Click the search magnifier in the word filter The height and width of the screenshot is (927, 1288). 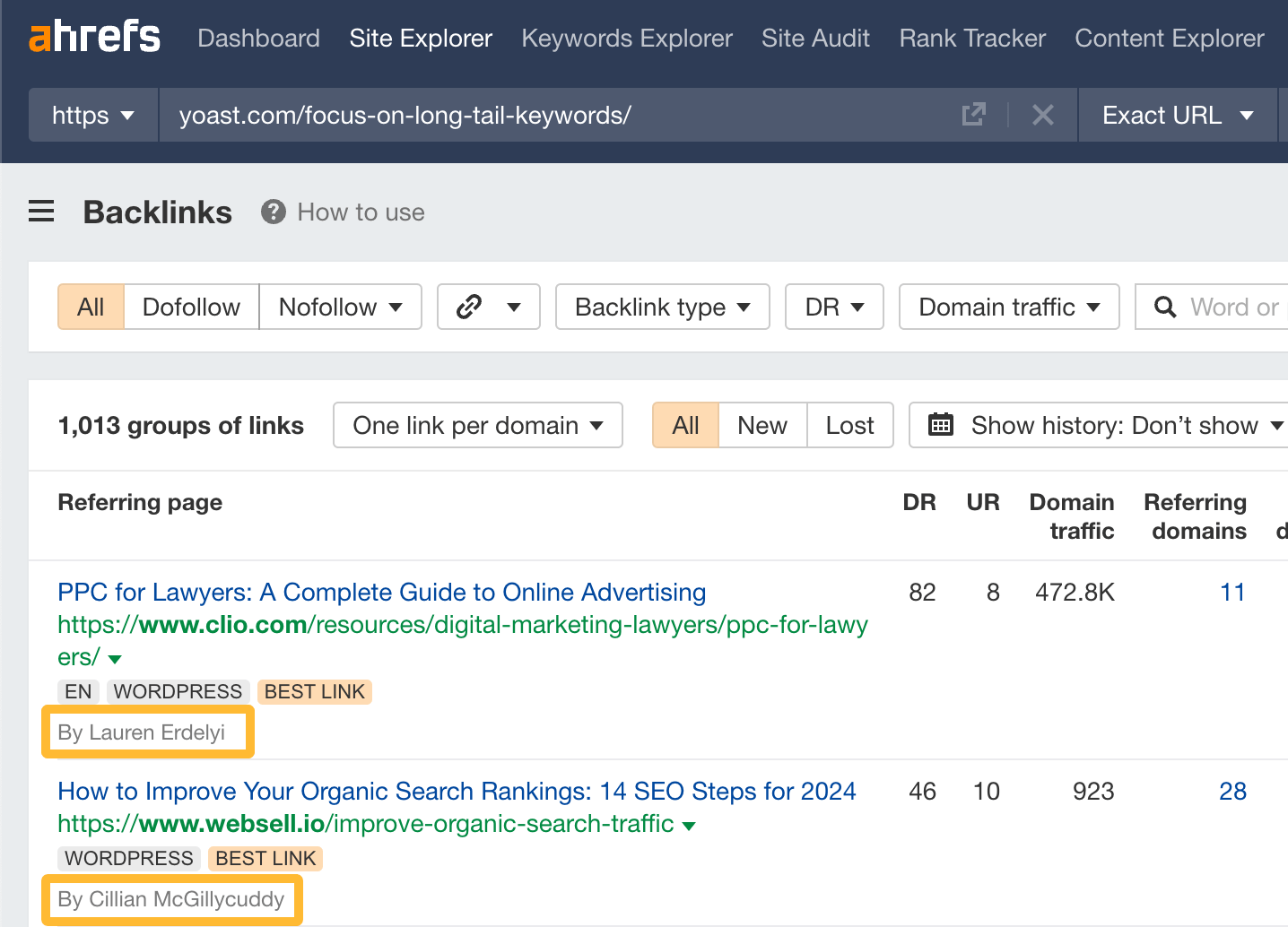point(1166,307)
